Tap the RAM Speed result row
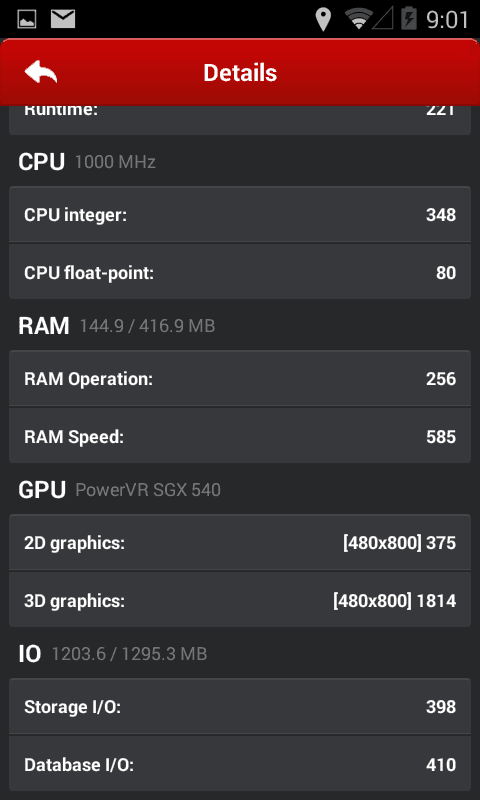This screenshot has width=480, height=800. coord(240,436)
